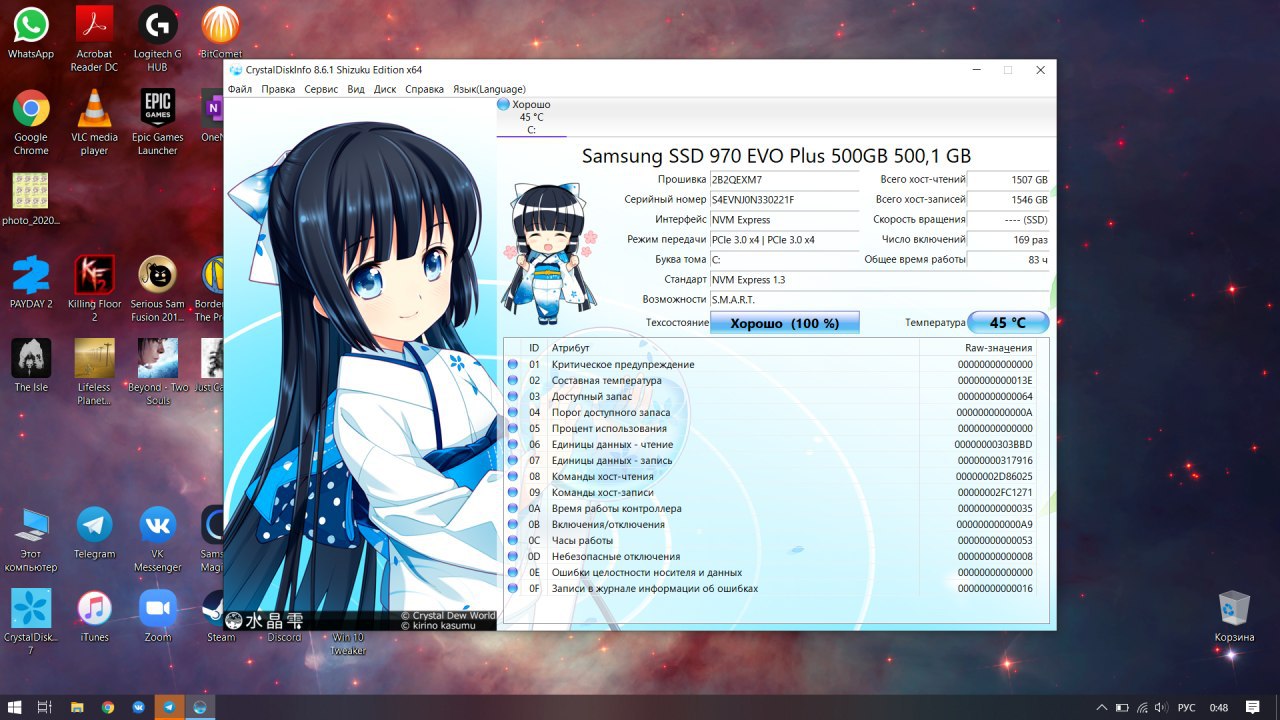Open BitComet desktop icon

coord(220,33)
